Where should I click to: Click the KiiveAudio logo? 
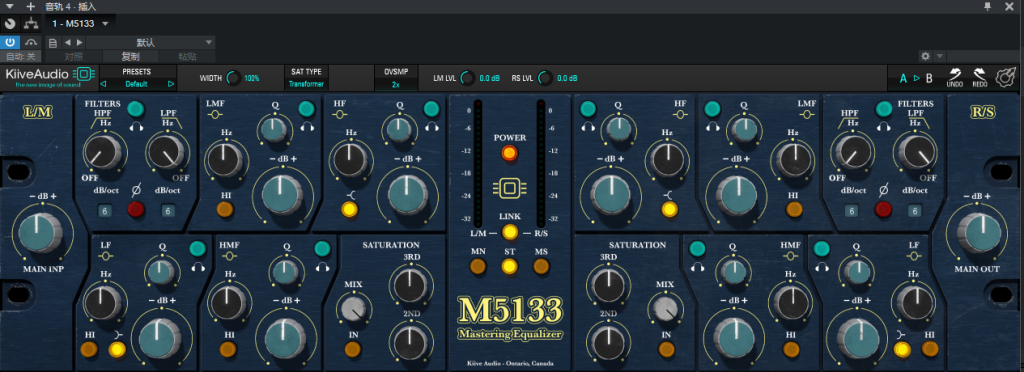(51, 77)
